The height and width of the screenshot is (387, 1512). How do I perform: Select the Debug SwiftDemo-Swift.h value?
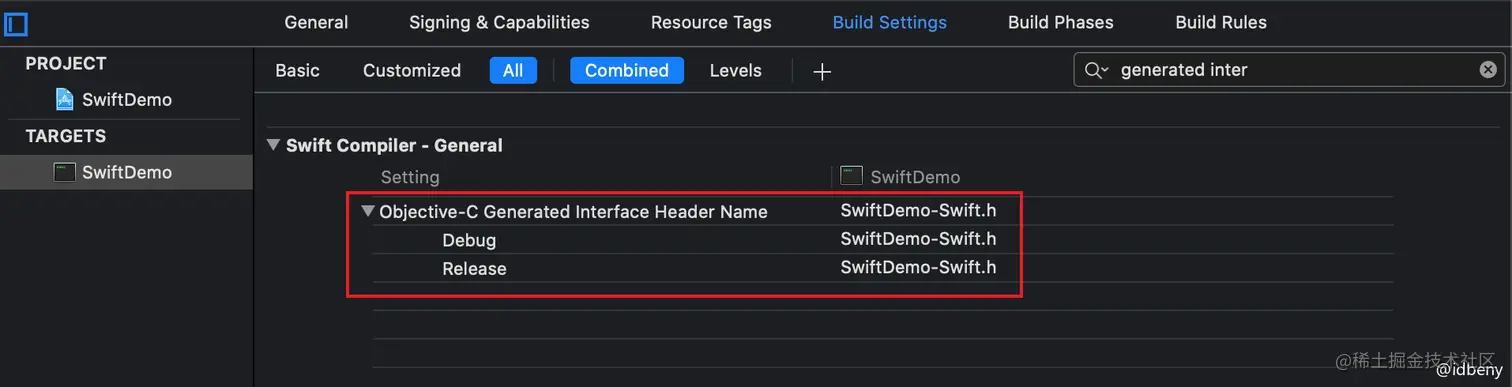918,239
